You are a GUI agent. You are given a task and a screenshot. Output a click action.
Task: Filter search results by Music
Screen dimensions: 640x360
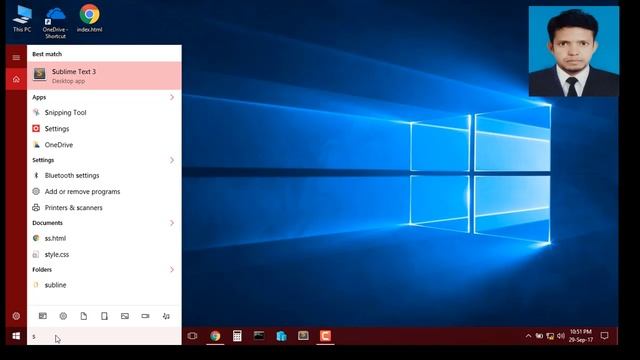tap(166, 316)
